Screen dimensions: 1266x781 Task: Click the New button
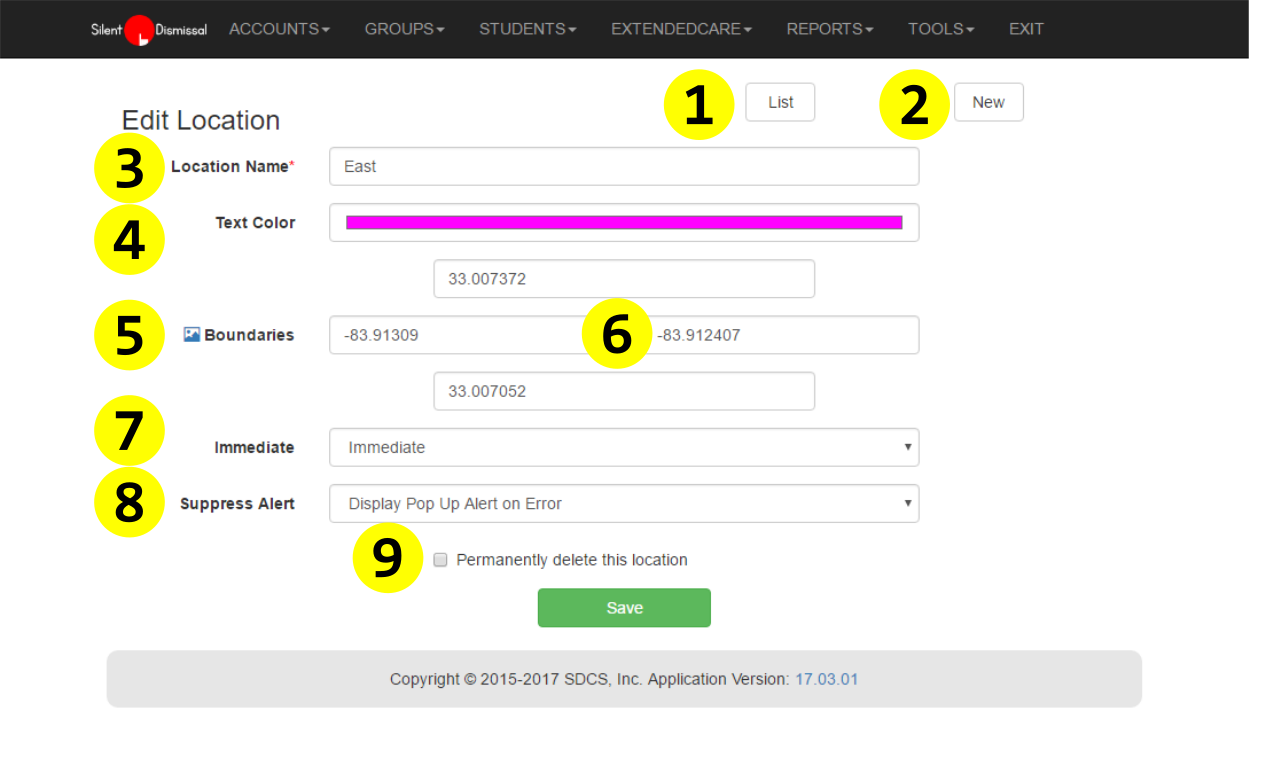[988, 102]
